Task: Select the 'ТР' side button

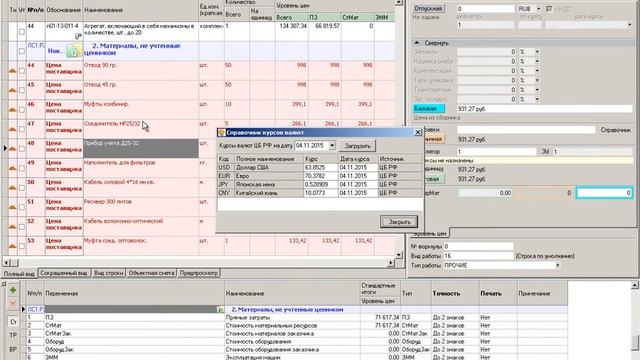Action: click(13, 336)
